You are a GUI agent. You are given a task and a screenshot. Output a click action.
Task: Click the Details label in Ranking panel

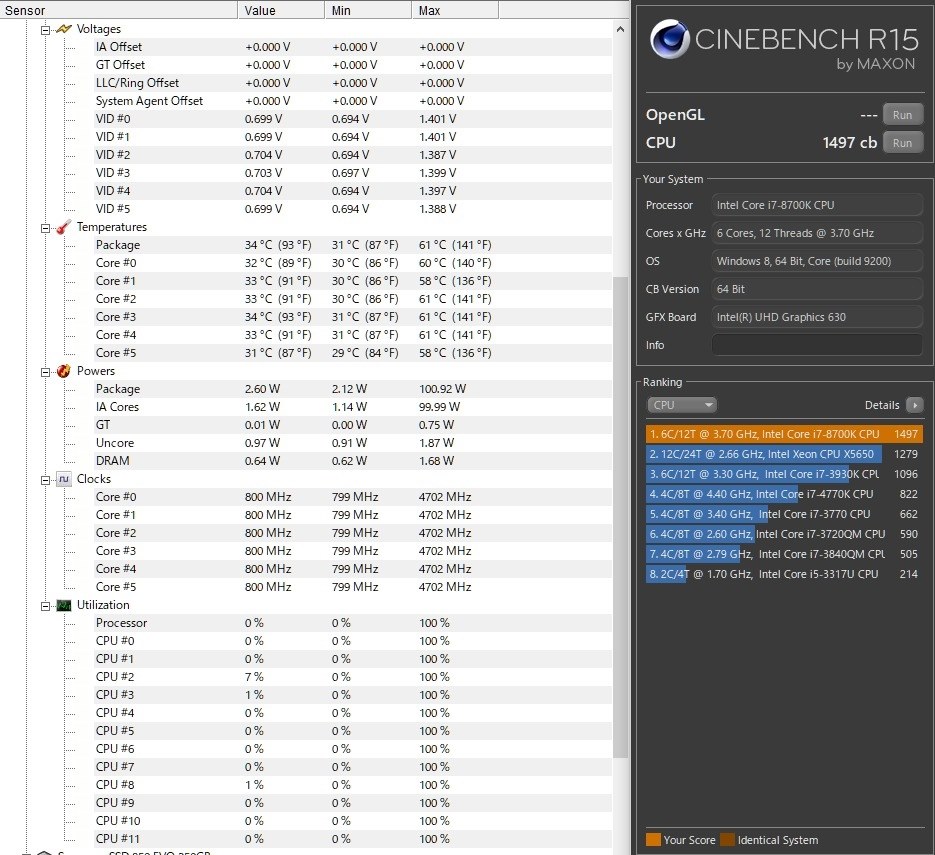point(884,405)
